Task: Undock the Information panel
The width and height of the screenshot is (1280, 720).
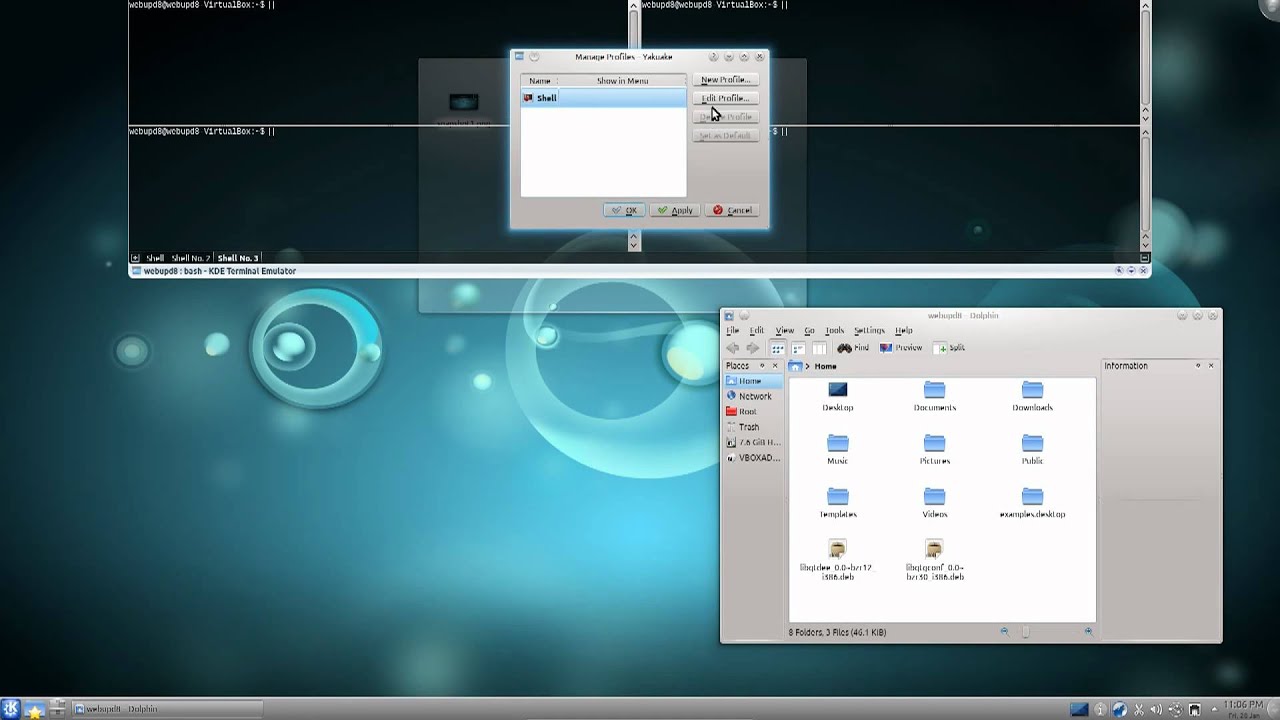Action: [x=1198, y=366]
